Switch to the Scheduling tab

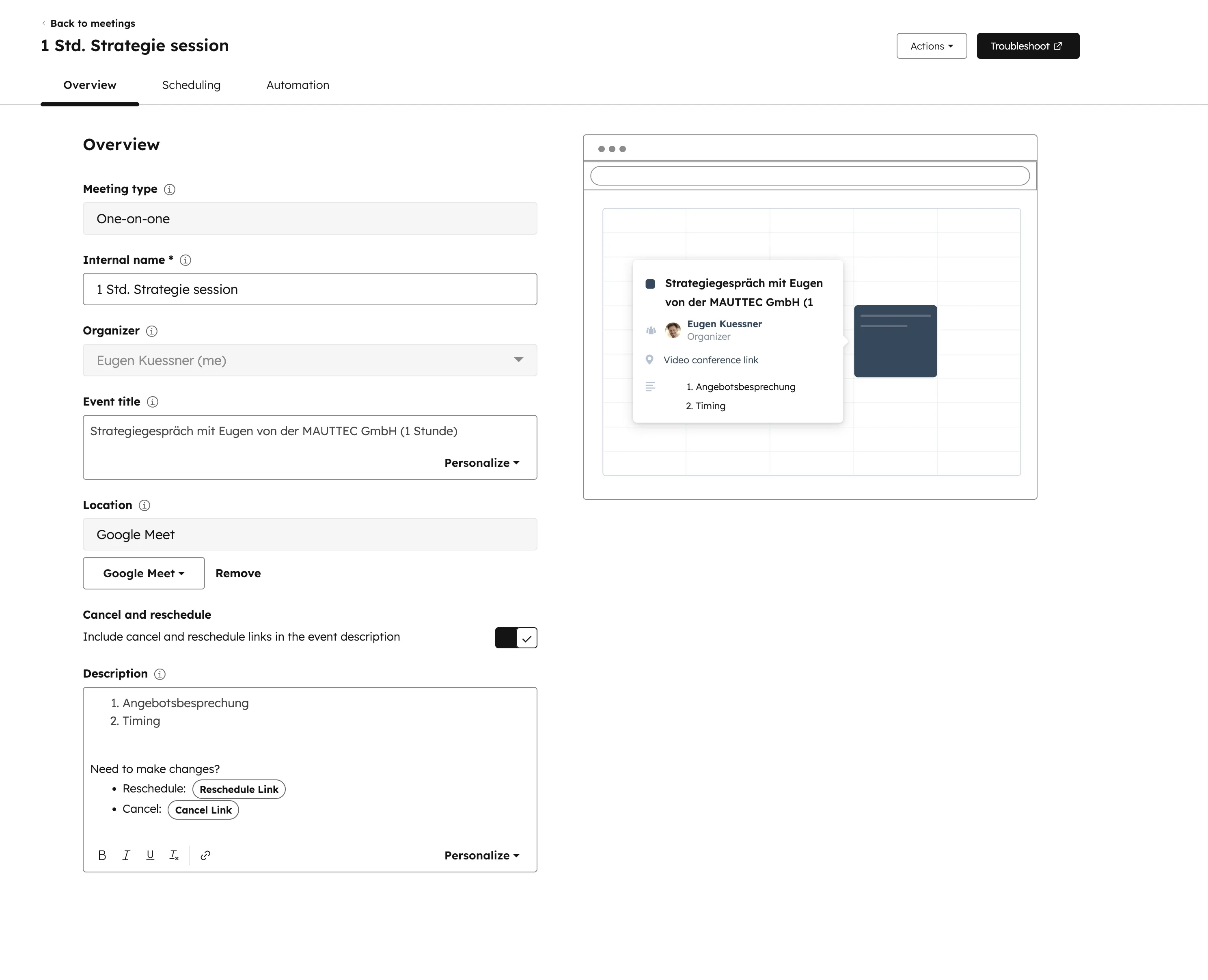pyautogui.click(x=191, y=85)
